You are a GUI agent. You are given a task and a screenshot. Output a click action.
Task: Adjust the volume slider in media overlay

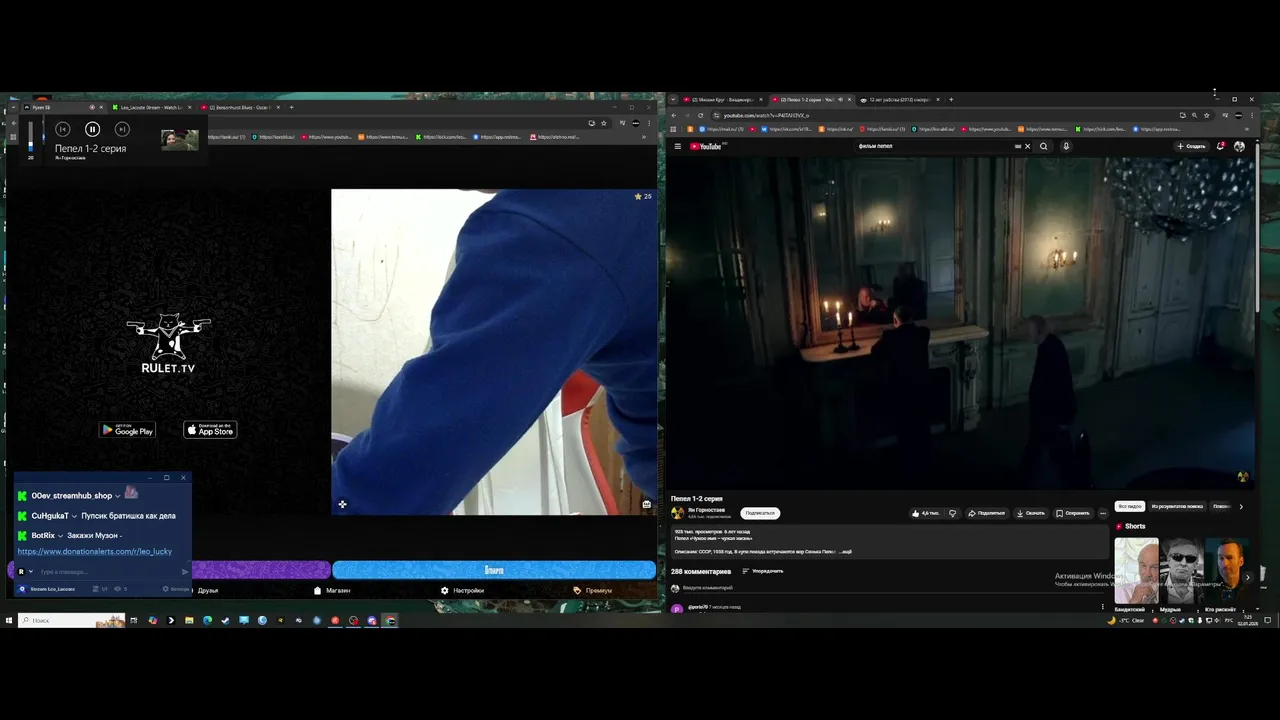30,136
